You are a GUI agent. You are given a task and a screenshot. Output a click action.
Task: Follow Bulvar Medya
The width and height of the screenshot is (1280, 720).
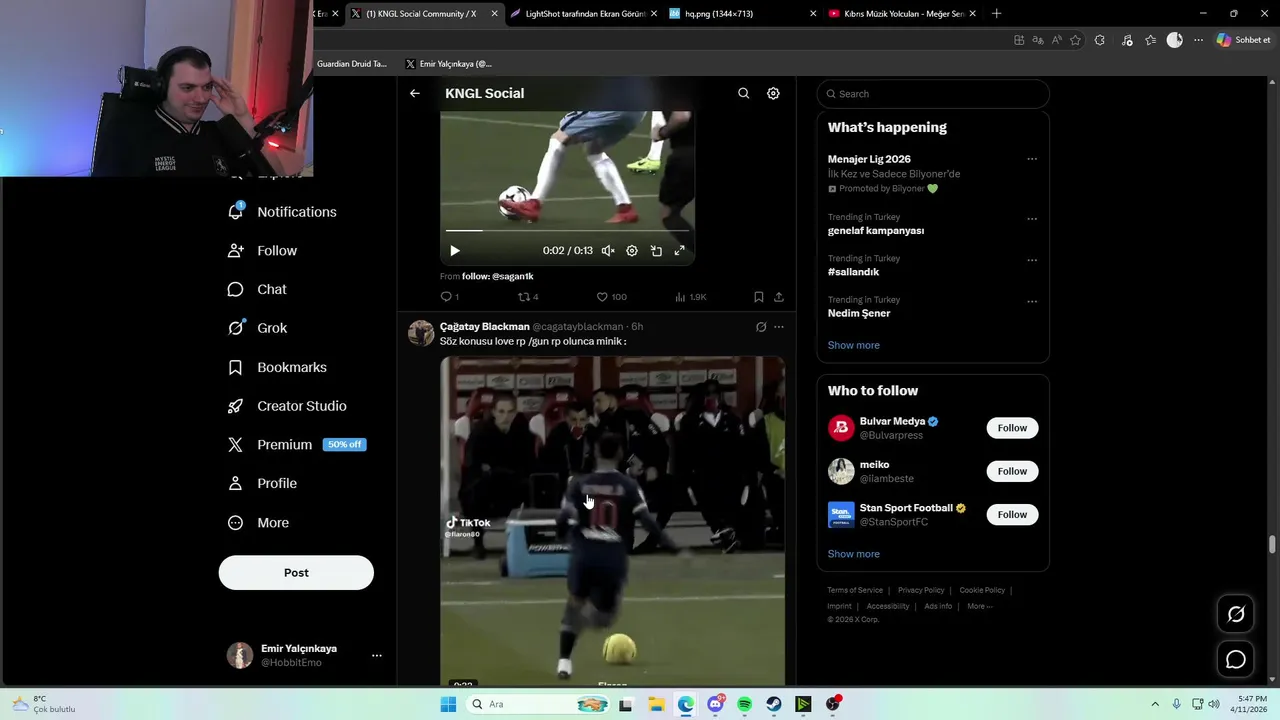[x=1012, y=428]
